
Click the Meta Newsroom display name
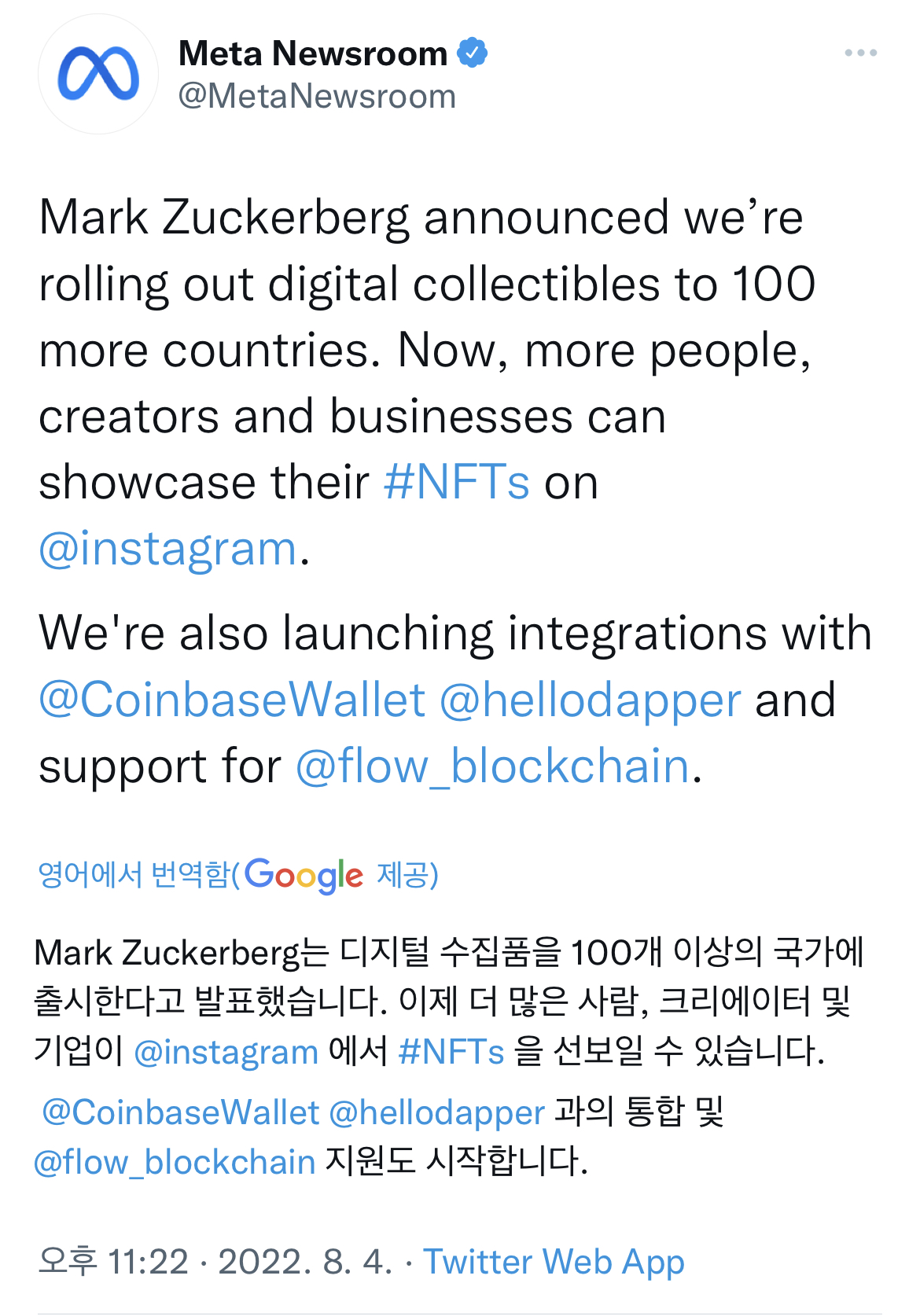tap(313, 53)
